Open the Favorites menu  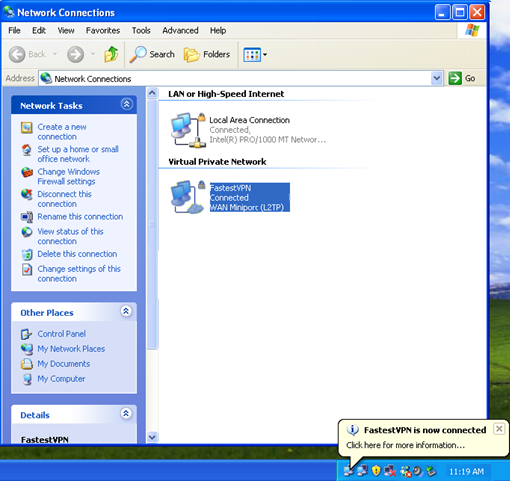103,31
